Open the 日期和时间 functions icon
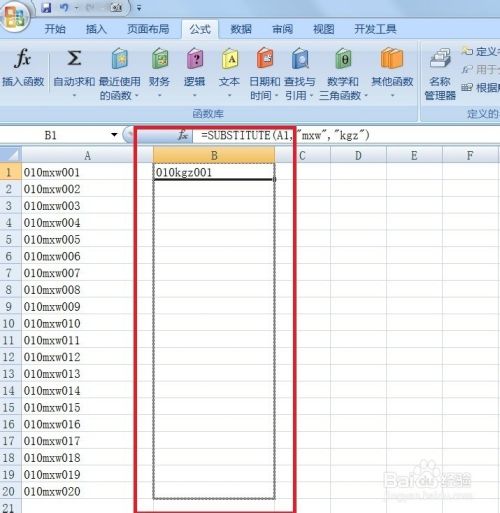This screenshot has height=513, width=500. click(x=265, y=58)
